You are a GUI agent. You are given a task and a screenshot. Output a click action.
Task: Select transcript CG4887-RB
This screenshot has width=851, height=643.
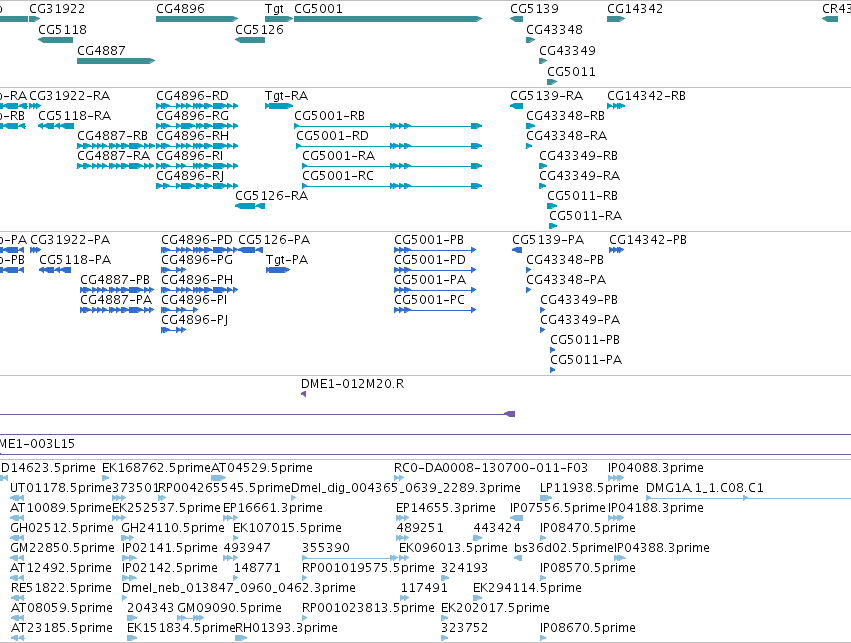click(x=112, y=136)
